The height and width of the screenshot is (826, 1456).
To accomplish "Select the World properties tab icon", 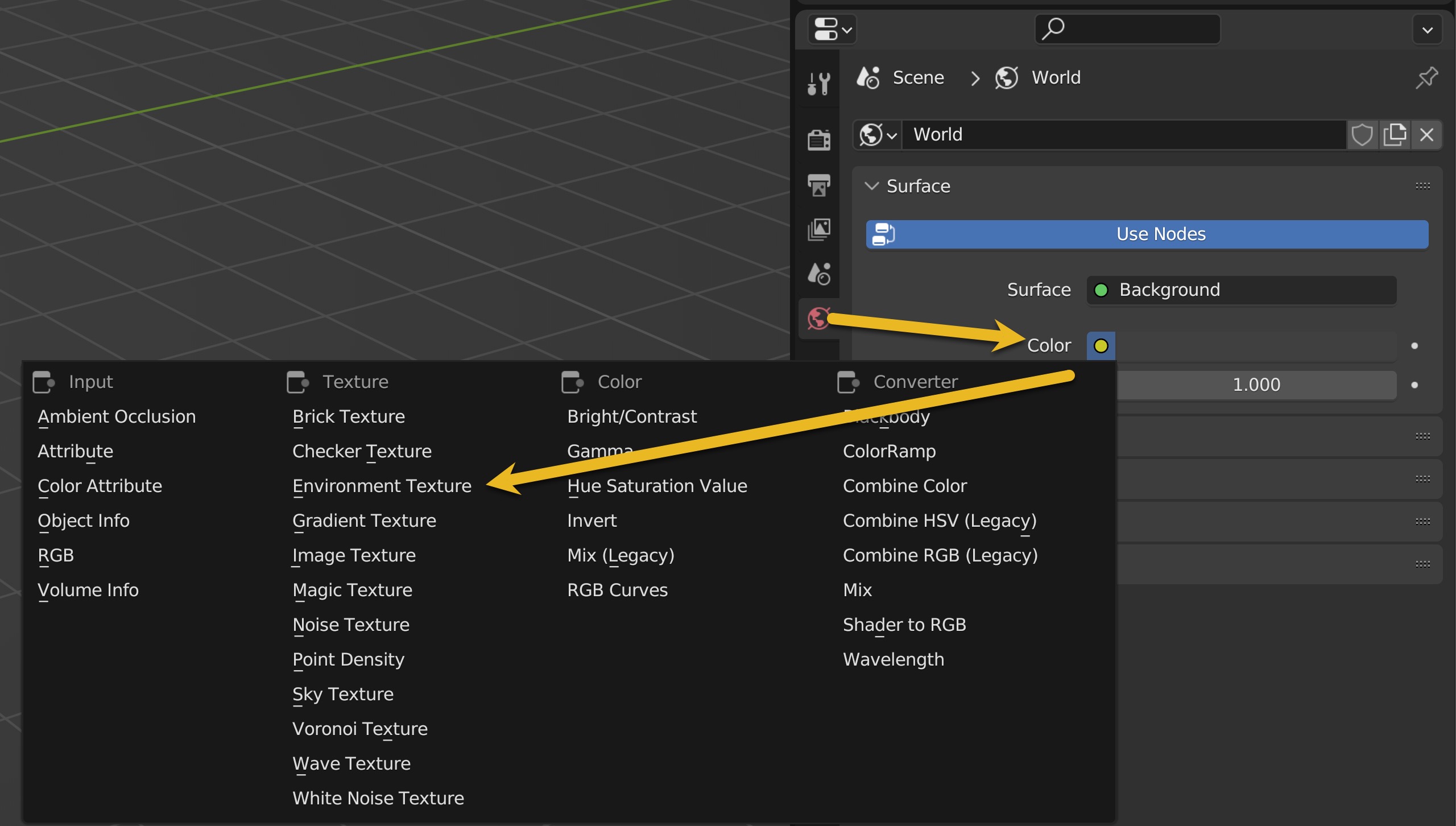I will tap(818, 319).
